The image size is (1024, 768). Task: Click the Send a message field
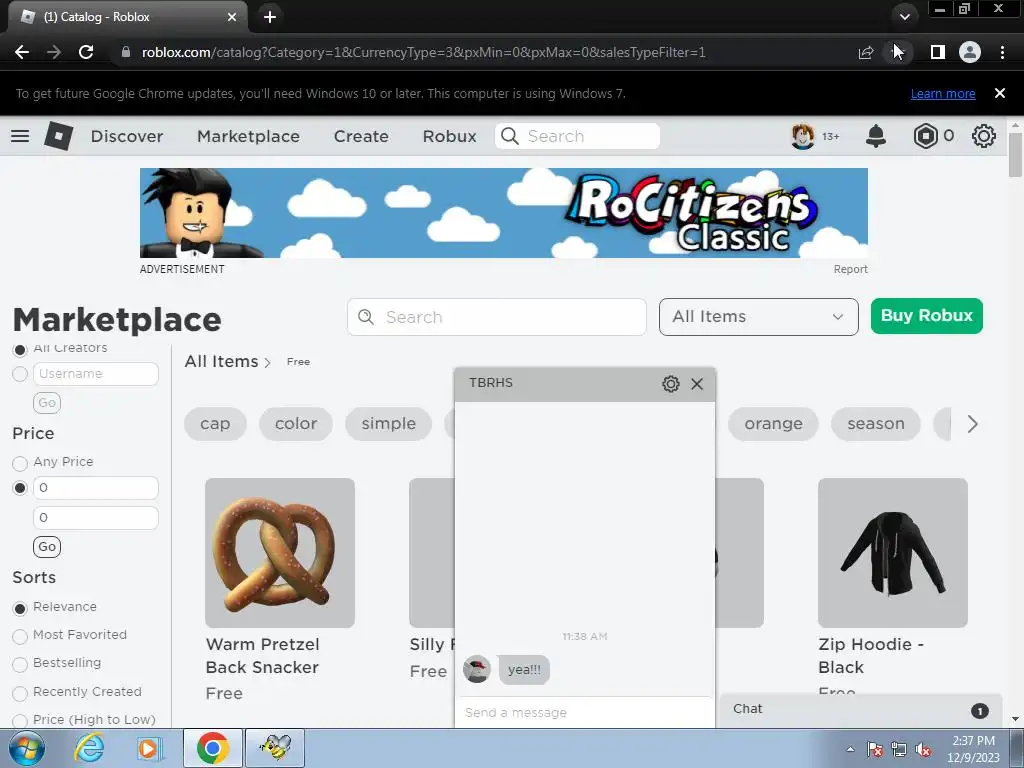coord(584,712)
